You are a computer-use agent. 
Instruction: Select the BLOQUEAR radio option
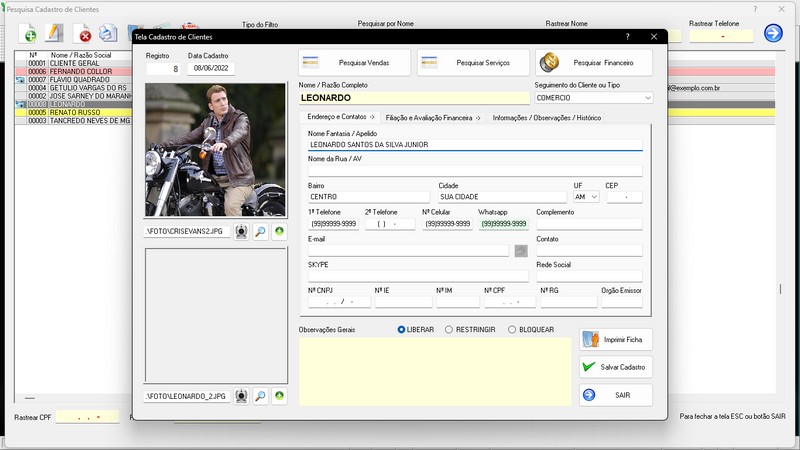click(512, 329)
